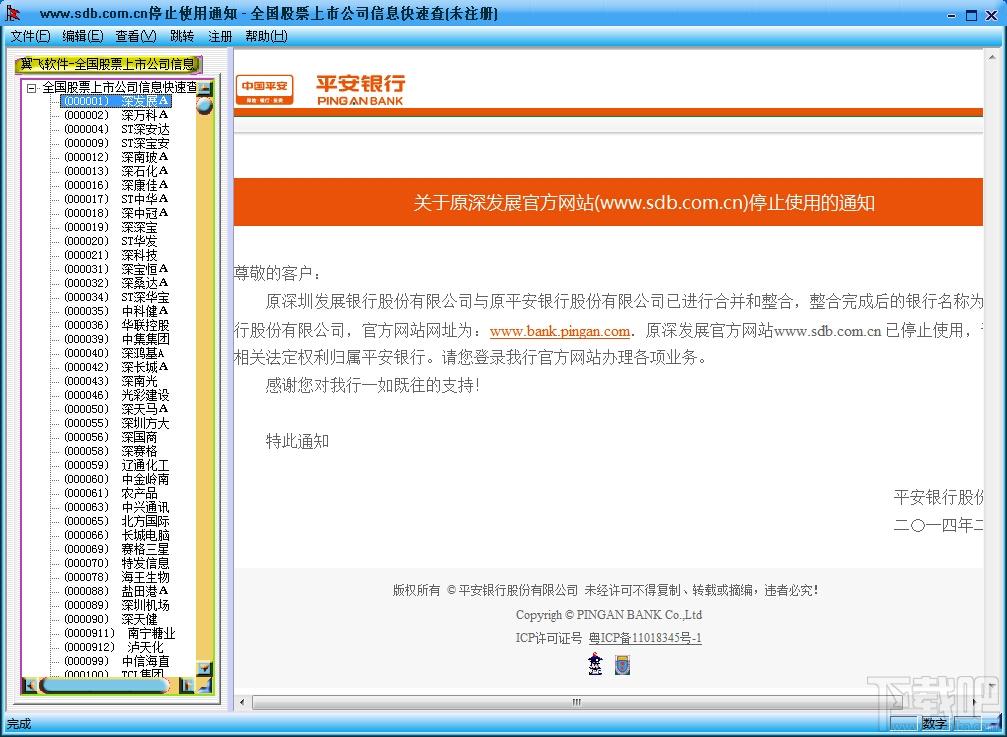This screenshot has height=737, width=1007.
Task: Click the 完成 status bar text
Action: 19,724
